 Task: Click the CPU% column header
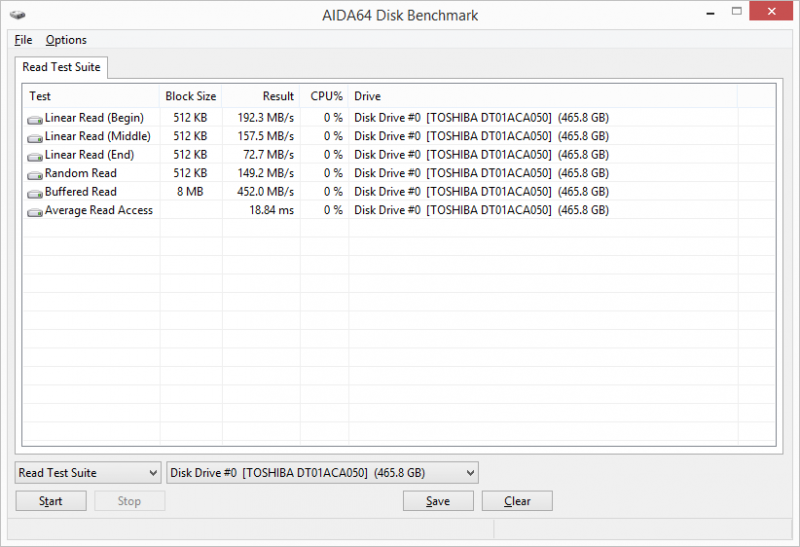point(324,96)
